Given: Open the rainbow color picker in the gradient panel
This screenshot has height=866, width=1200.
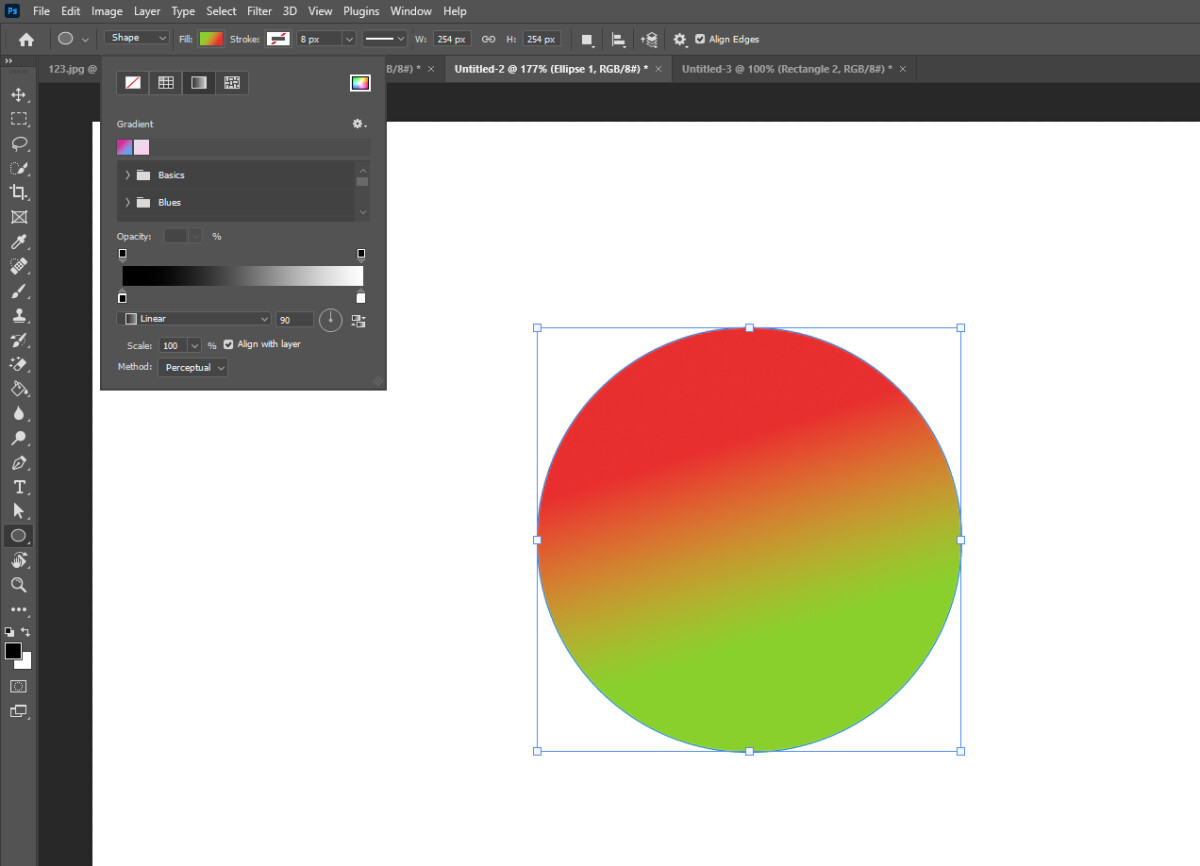Looking at the screenshot, I should pos(360,82).
